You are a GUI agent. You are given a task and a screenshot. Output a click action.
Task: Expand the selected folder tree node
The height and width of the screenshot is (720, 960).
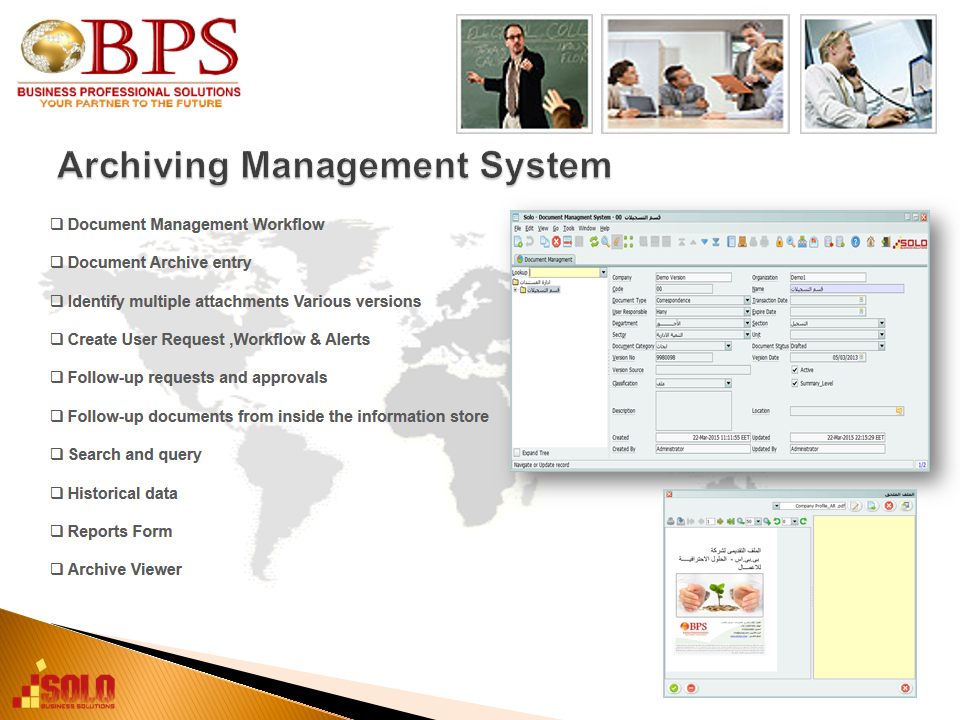click(515, 291)
